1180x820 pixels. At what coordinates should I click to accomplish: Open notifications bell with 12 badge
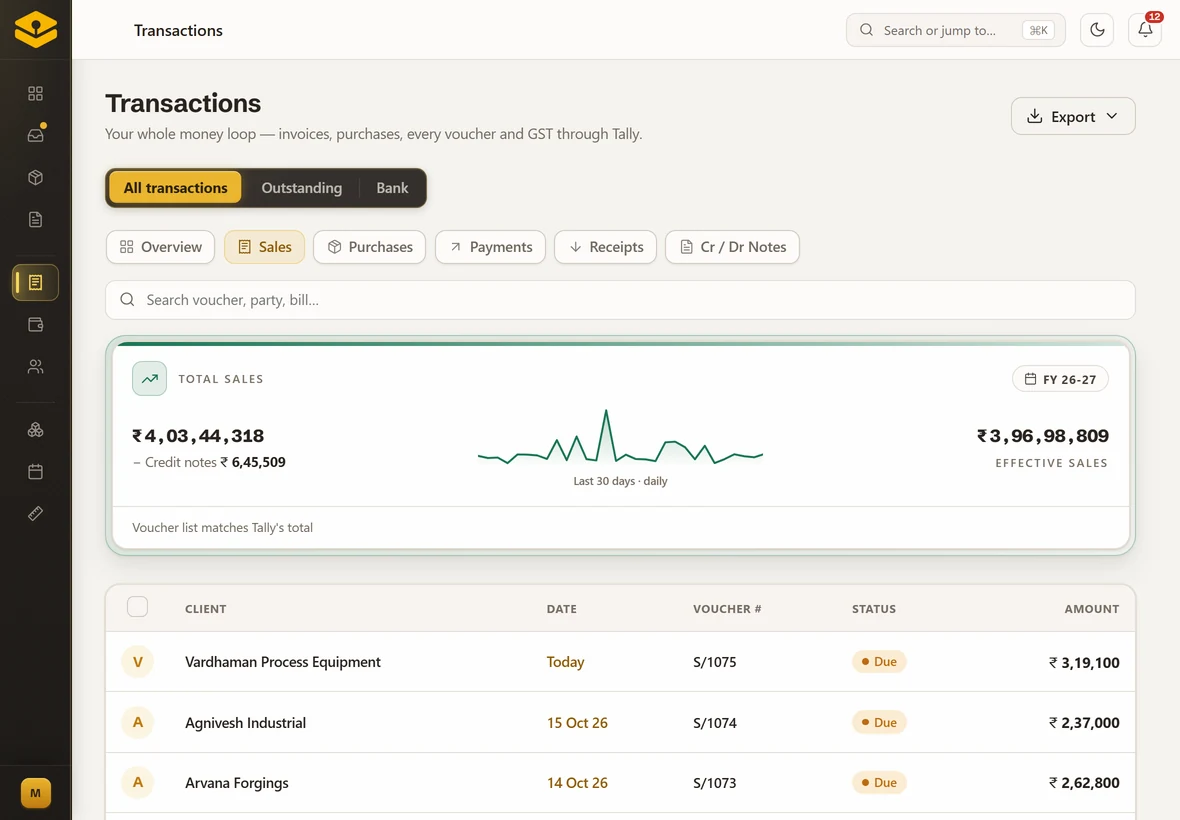pyautogui.click(x=1145, y=30)
